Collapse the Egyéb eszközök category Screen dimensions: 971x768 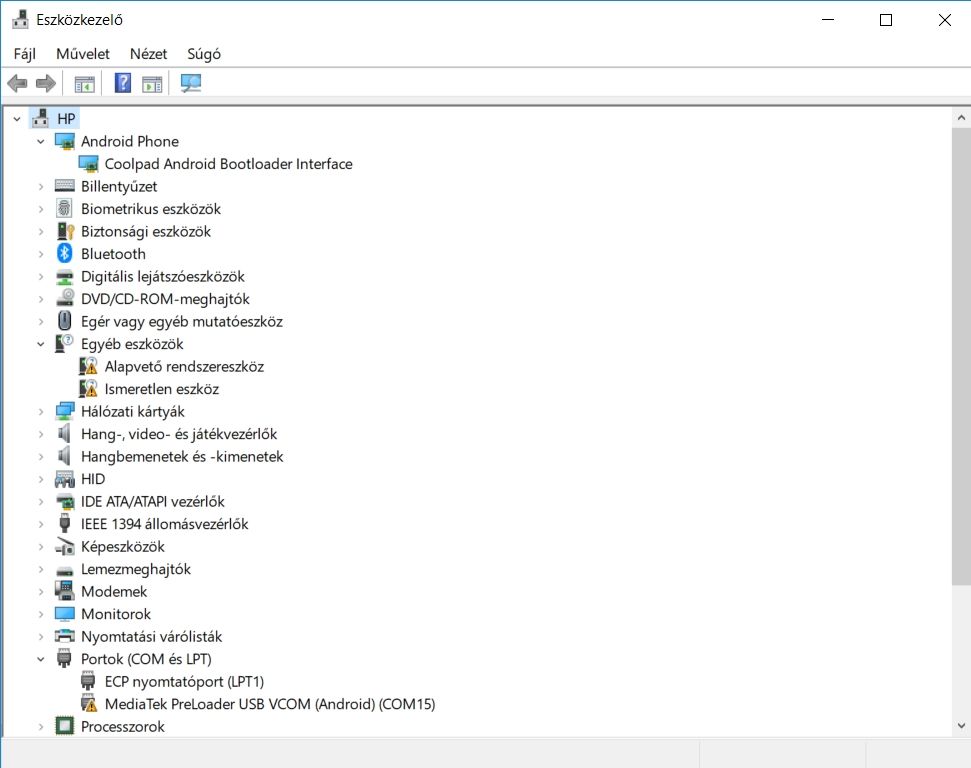[x=41, y=344]
